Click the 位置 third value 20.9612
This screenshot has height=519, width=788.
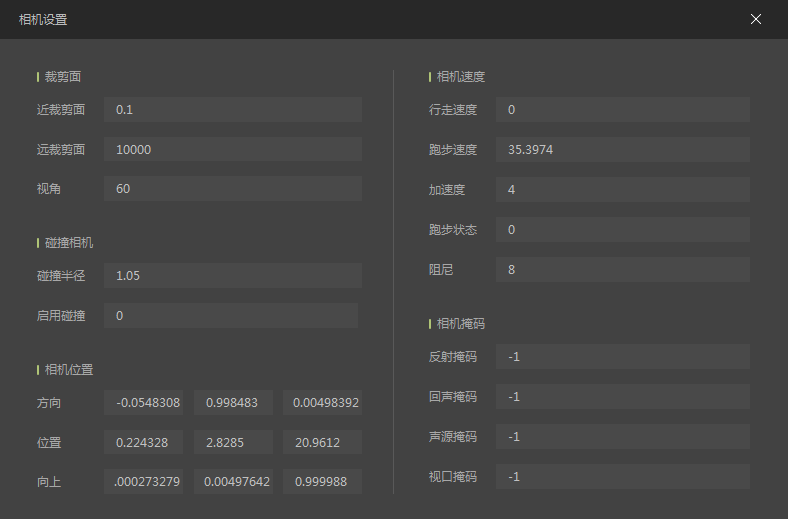(x=322, y=442)
